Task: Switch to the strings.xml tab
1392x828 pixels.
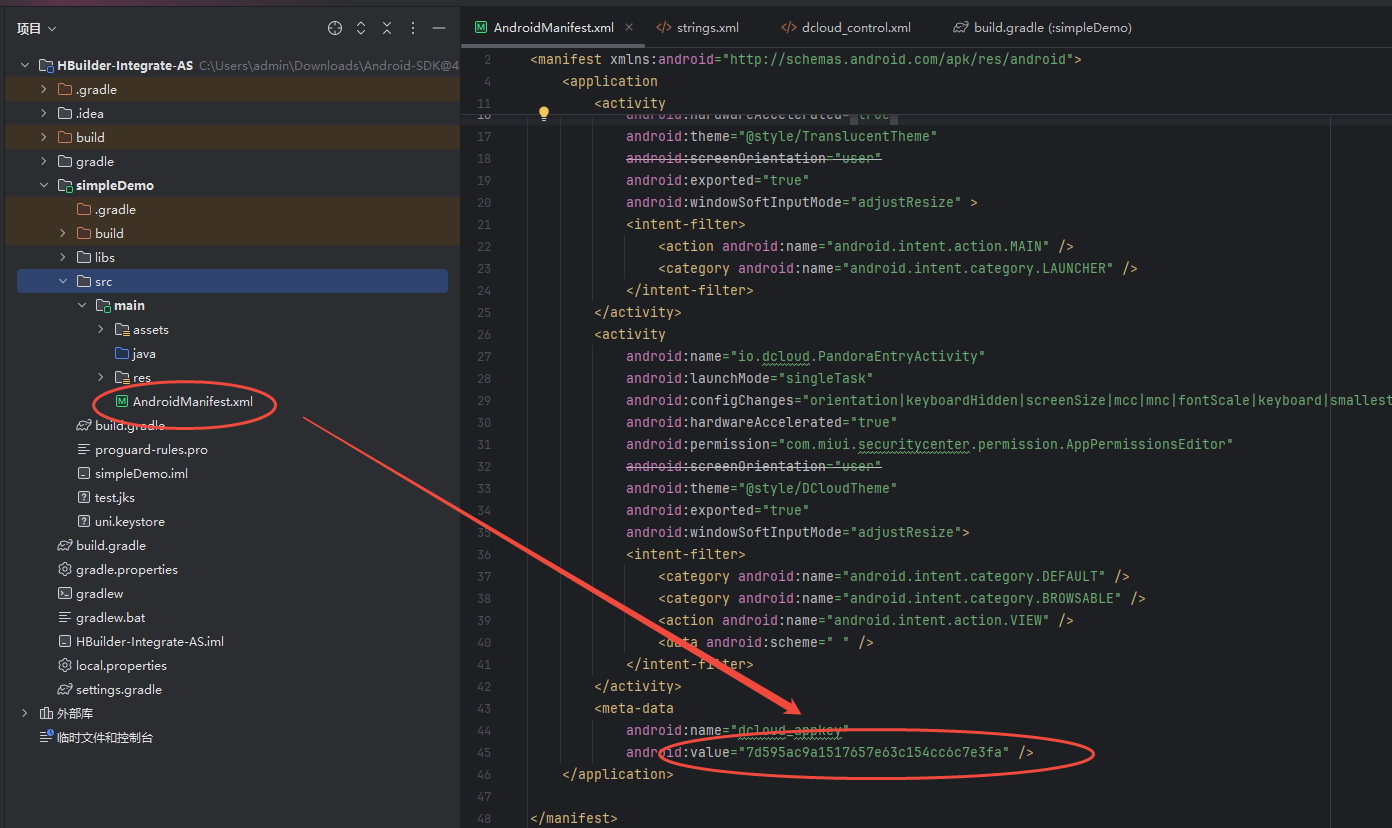Action: 697,28
